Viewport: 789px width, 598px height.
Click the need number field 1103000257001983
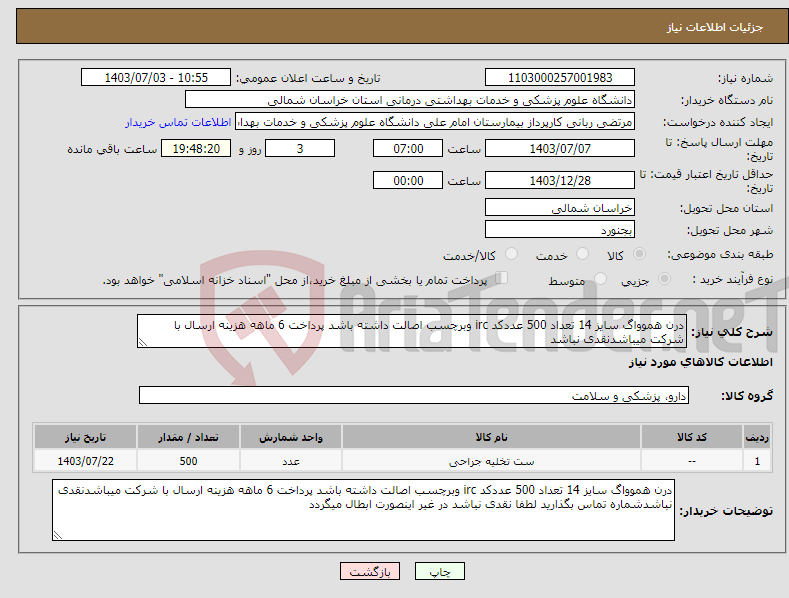[560, 78]
